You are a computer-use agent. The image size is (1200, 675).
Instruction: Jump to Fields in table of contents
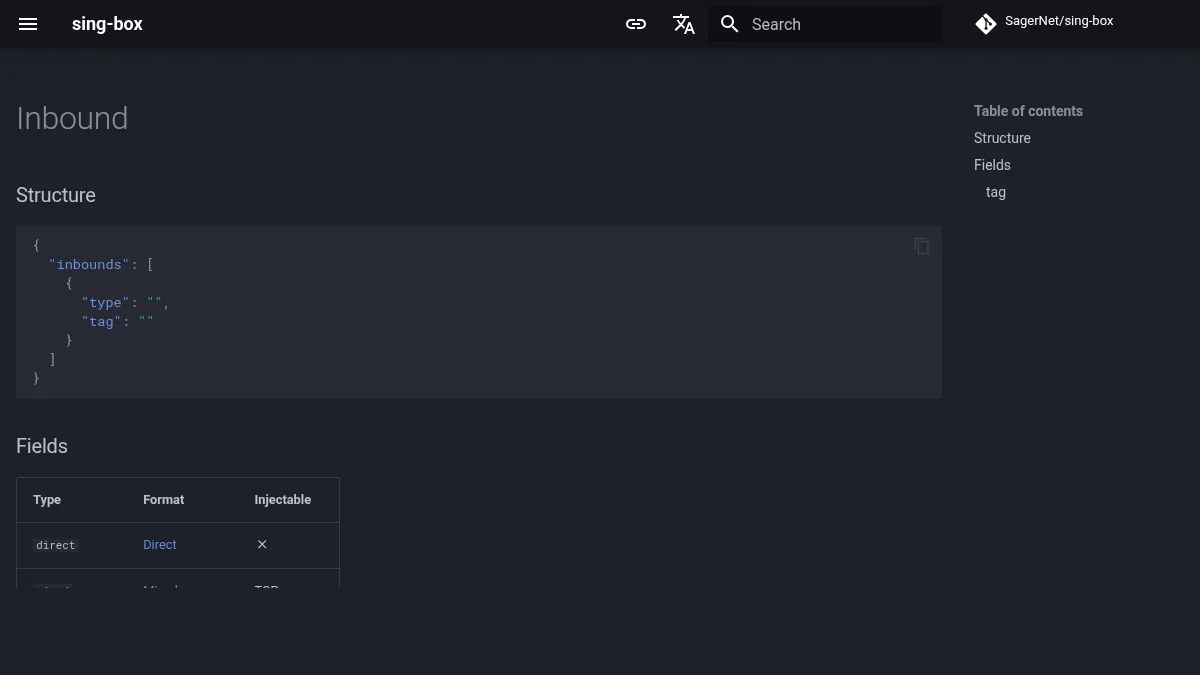[992, 165]
